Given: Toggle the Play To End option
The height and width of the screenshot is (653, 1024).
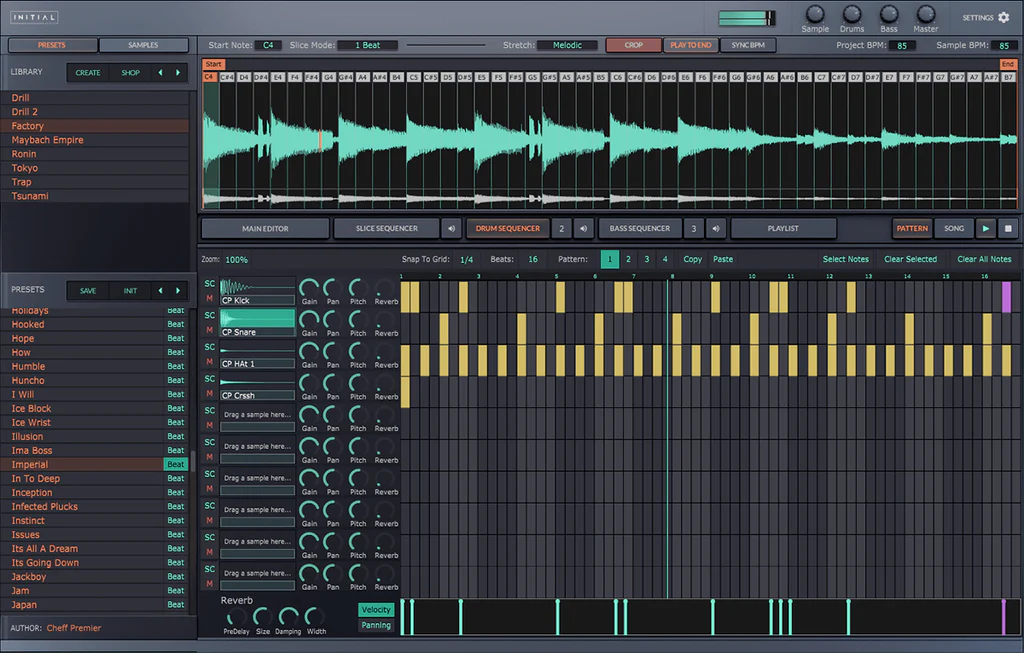Looking at the screenshot, I should click(690, 45).
